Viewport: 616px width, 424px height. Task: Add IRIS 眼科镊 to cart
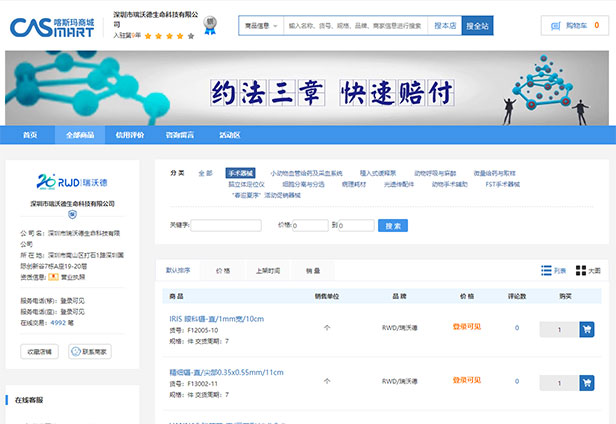coord(586,328)
